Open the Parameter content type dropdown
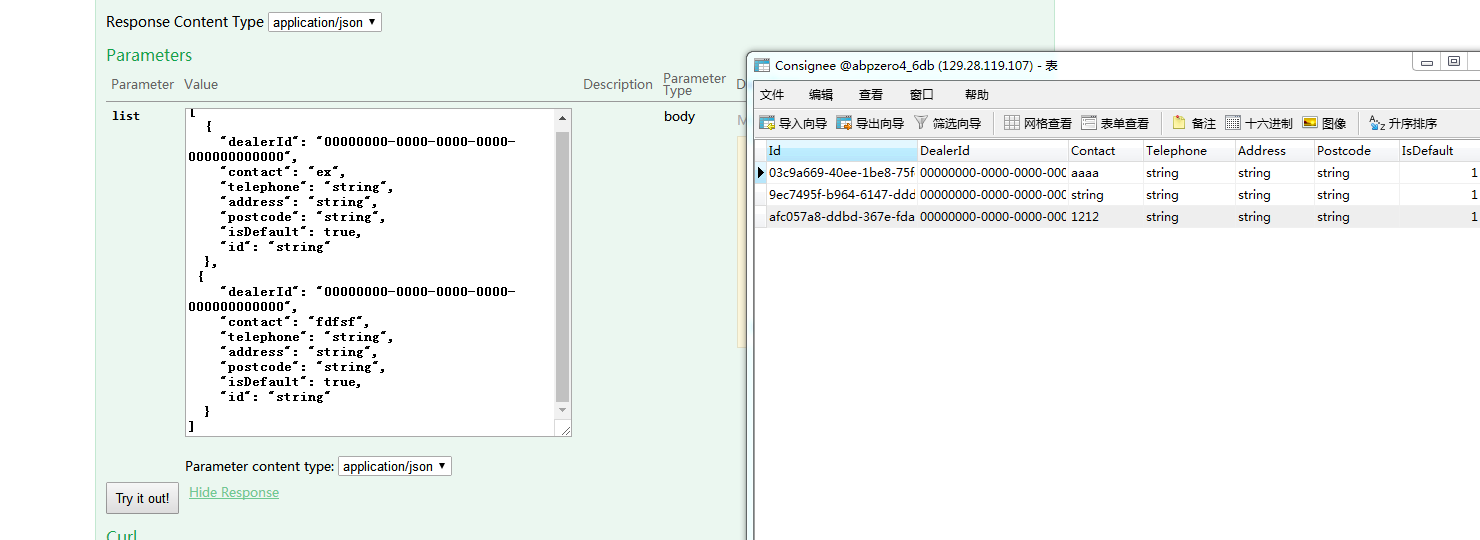 (x=395, y=466)
